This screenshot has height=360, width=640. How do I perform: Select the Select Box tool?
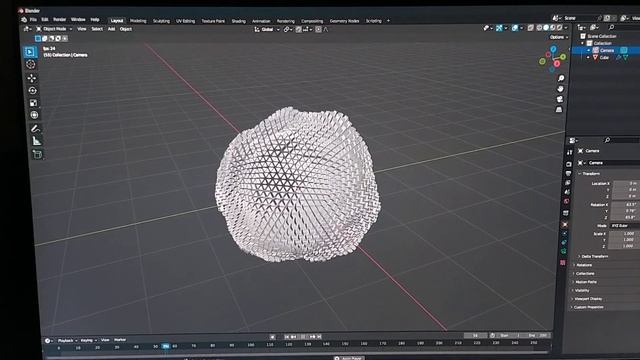[30, 52]
